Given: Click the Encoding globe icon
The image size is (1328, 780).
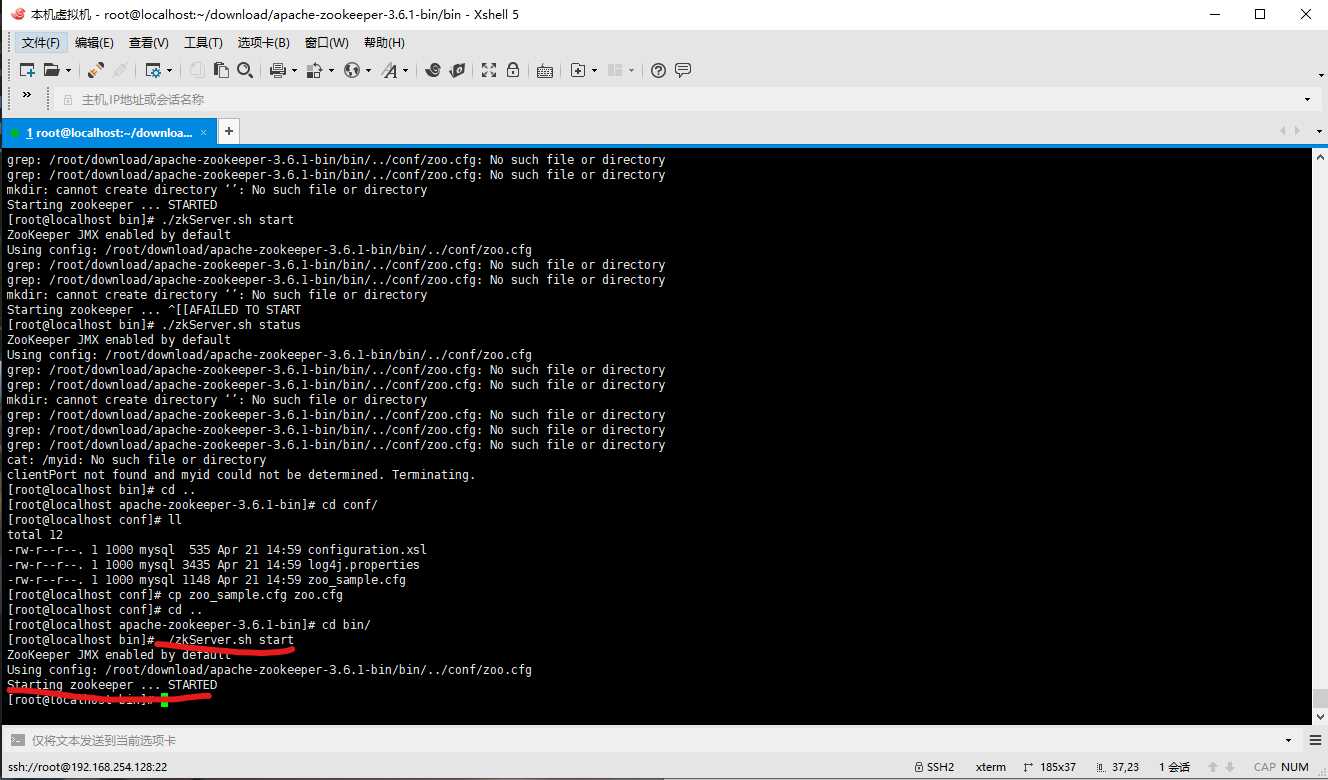Looking at the screenshot, I should [x=351, y=70].
